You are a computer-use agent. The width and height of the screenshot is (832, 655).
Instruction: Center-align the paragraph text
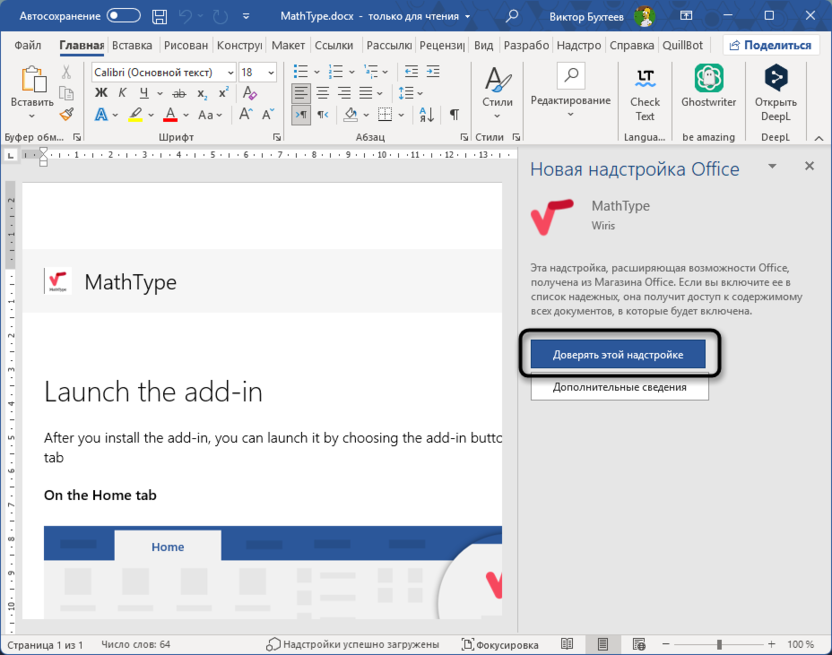click(x=323, y=93)
